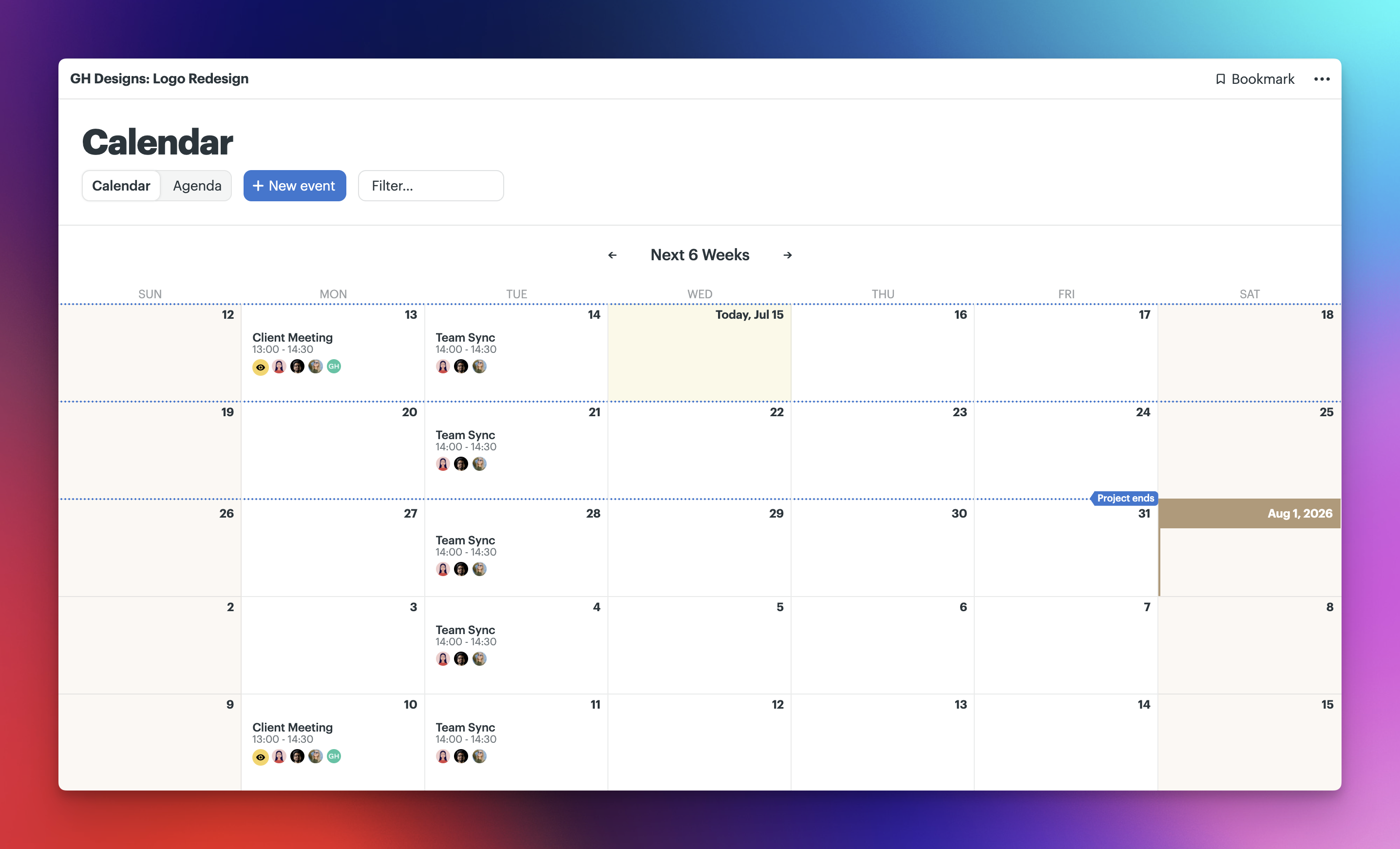Click the dark avatar on July 21 Team Sync
This screenshot has width=1400, height=849.
click(x=461, y=464)
